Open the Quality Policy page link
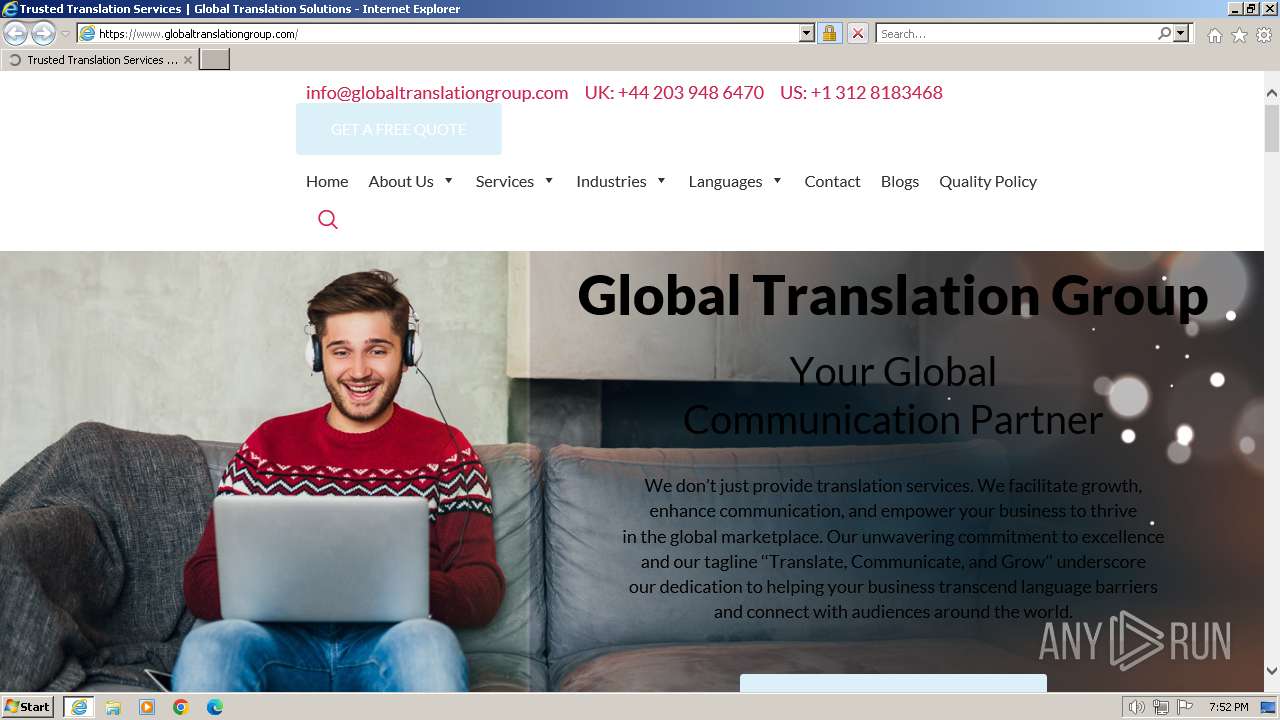Image resolution: width=1280 pixels, height=720 pixels. pyautogui.click(x=988, y=181)
